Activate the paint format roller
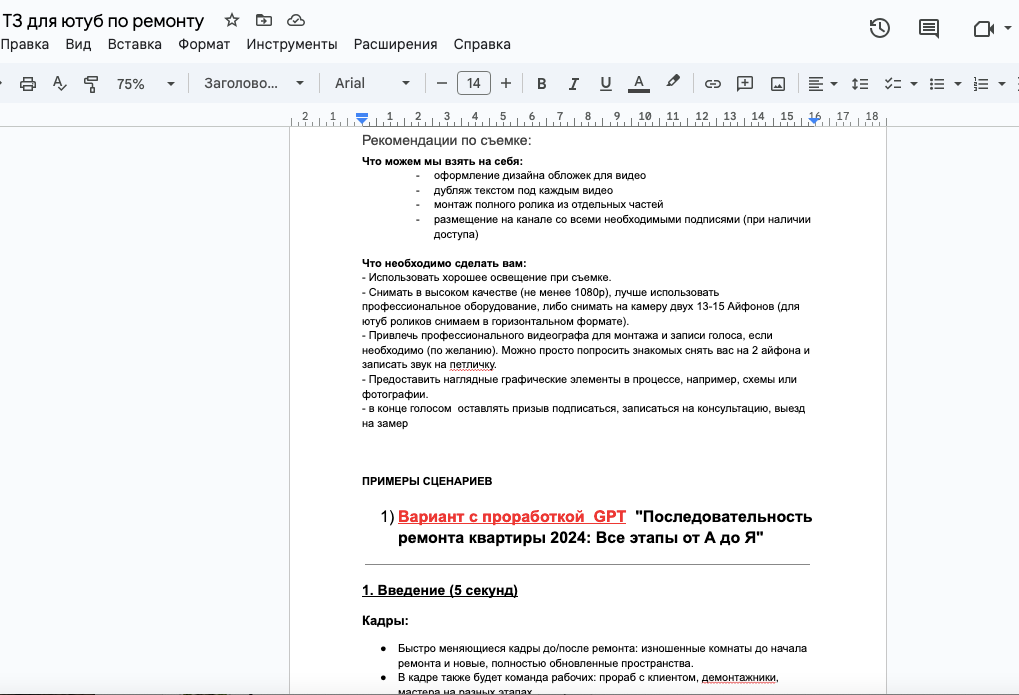The image size is (1019, 695). pos(91,83)
